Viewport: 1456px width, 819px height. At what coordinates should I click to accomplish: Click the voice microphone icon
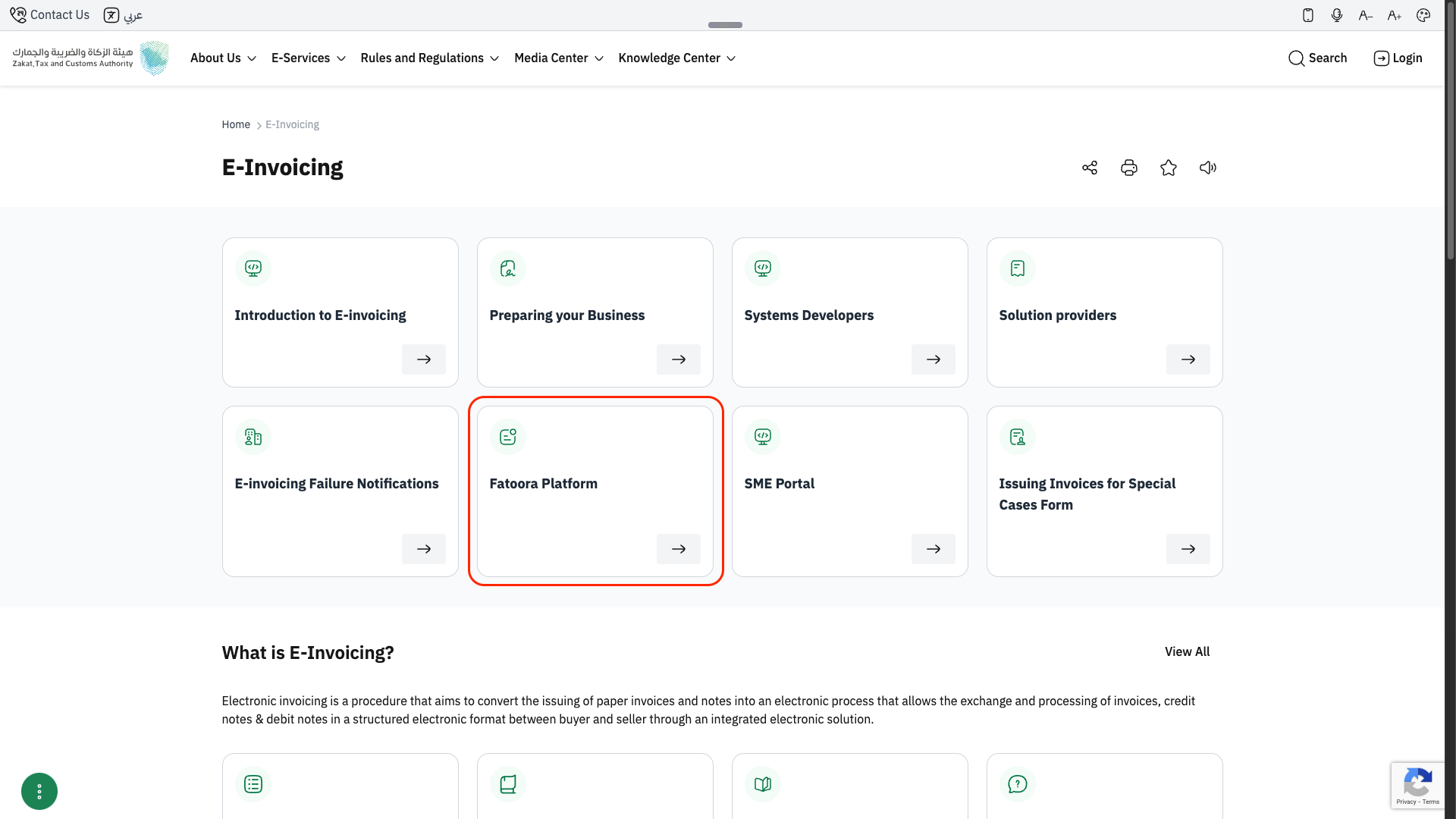click(1337, 15)
